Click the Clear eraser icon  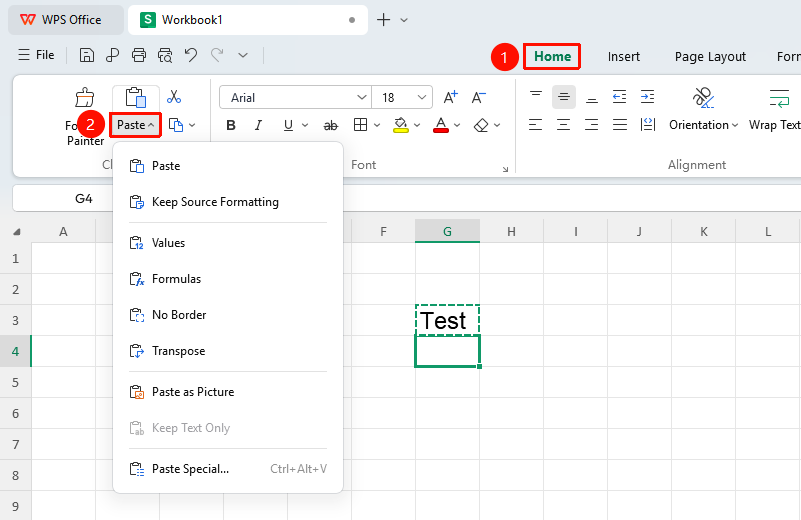pos(481,125)
